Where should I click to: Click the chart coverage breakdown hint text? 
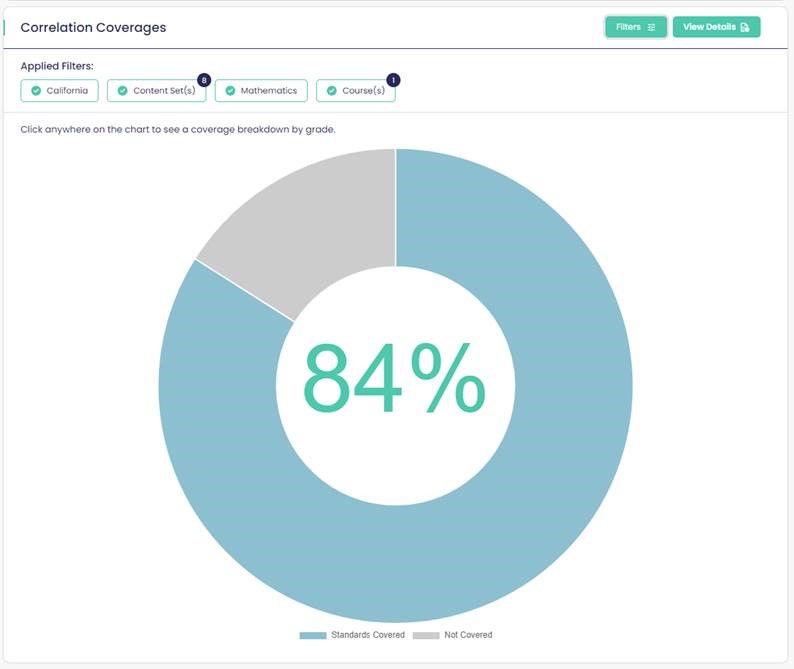tap(178, 129)
